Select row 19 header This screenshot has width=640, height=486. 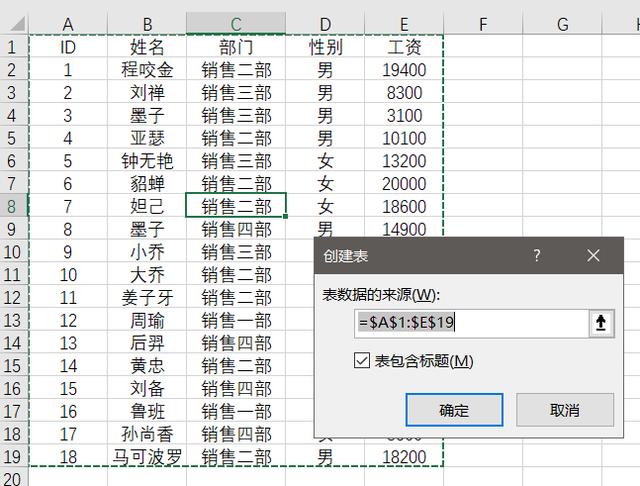12,457
